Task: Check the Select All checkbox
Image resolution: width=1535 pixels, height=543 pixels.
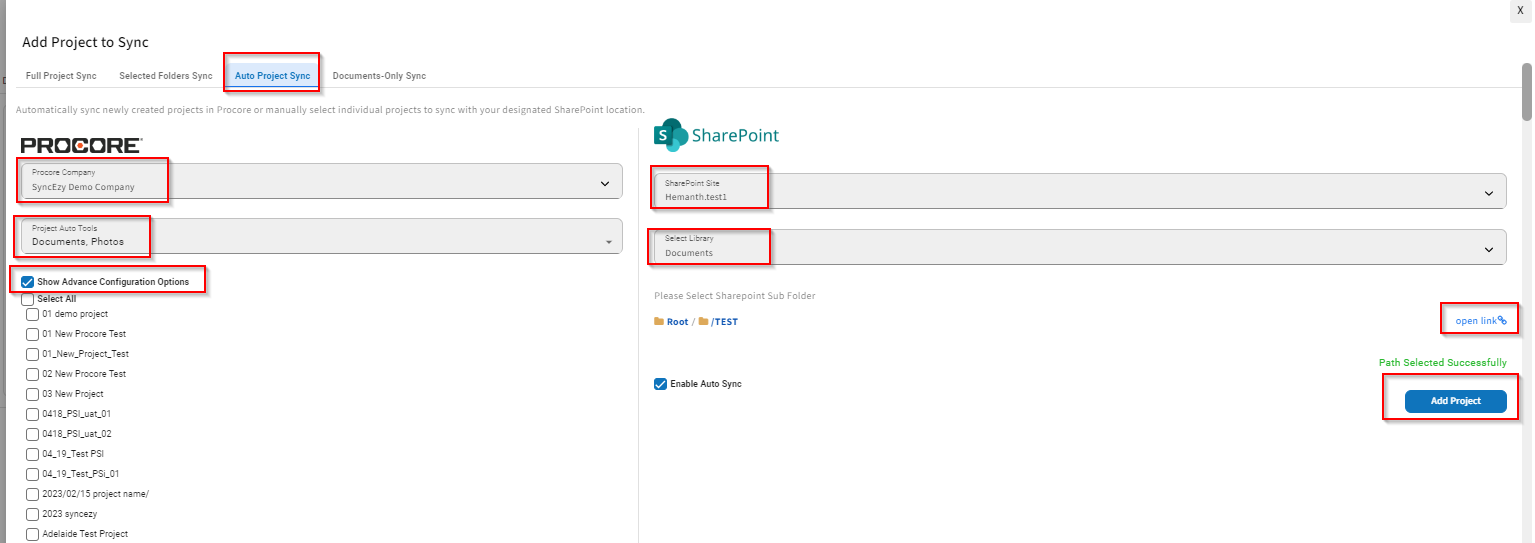Action: click(28, 299)
